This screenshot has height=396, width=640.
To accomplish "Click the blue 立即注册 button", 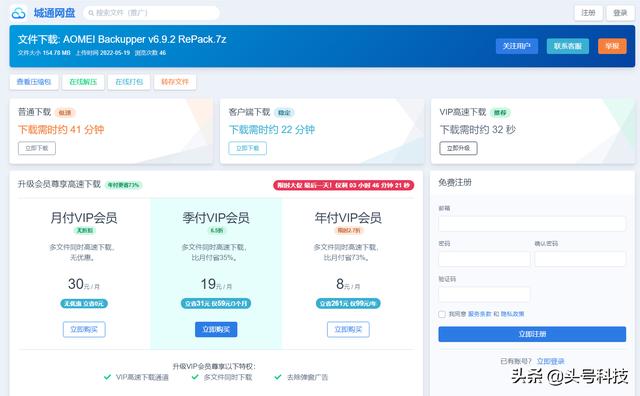I will [532, 334].
